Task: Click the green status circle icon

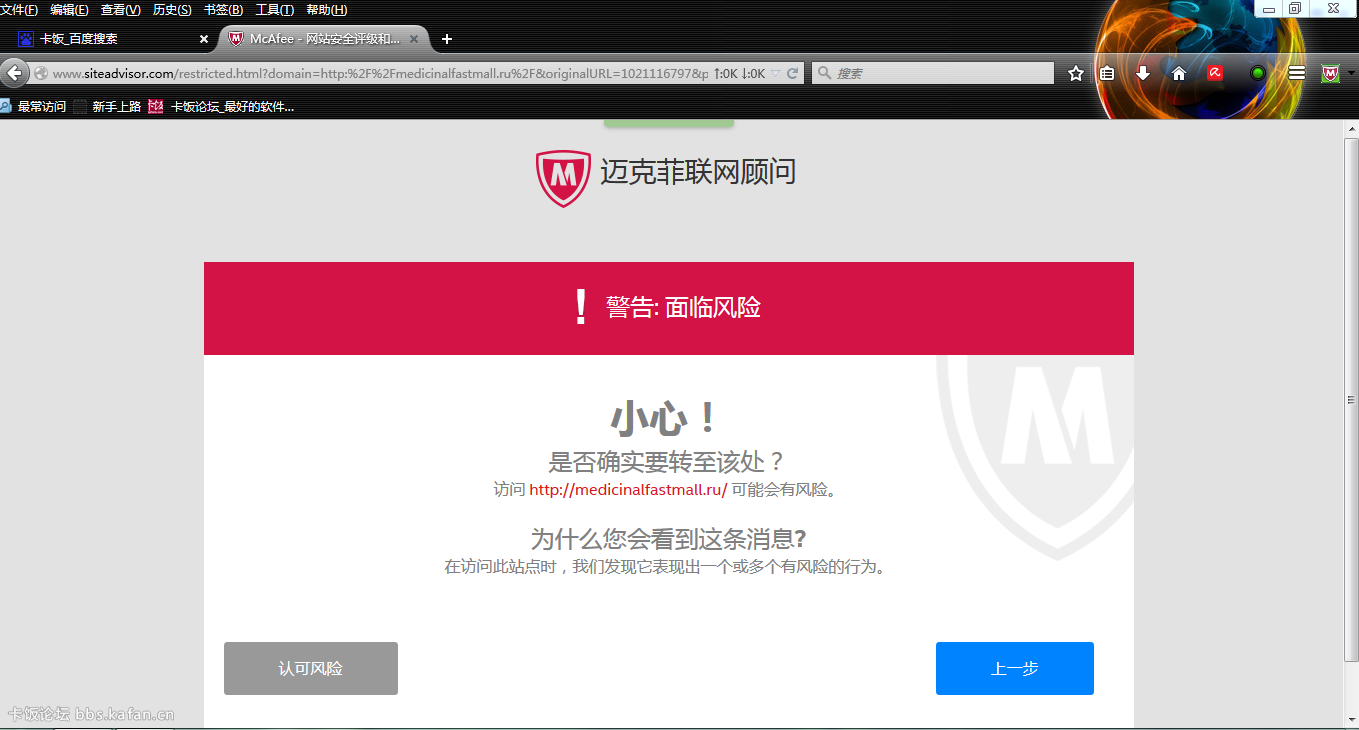Action: tap(1258, 73)
